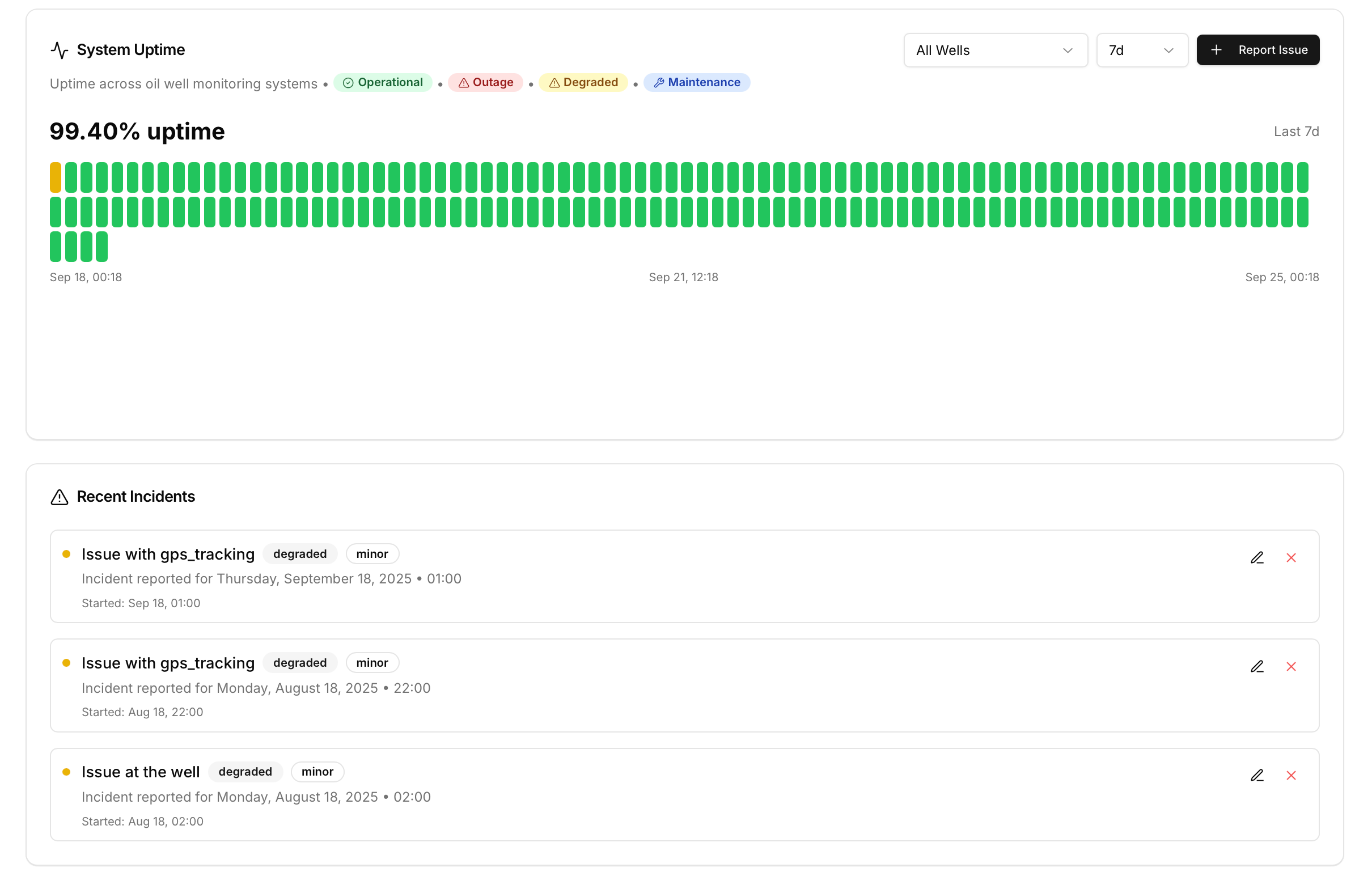The width and height of the screenshot is (1372, 889).
Task: Click the 'Last 7d' label
Action: click(x=1297, y=132)
